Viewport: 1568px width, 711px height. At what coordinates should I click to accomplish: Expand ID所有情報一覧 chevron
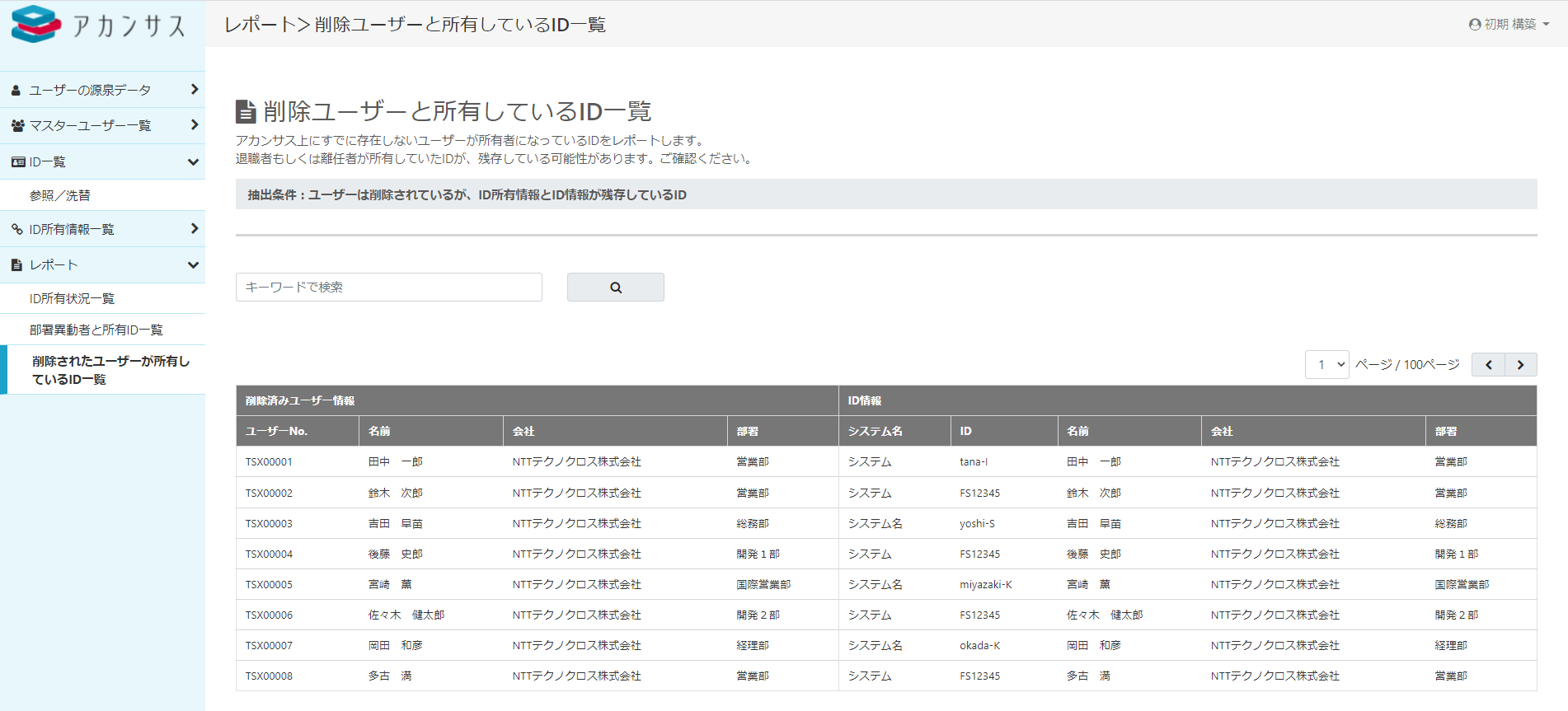pyautogui.click(x=195, y=228)
